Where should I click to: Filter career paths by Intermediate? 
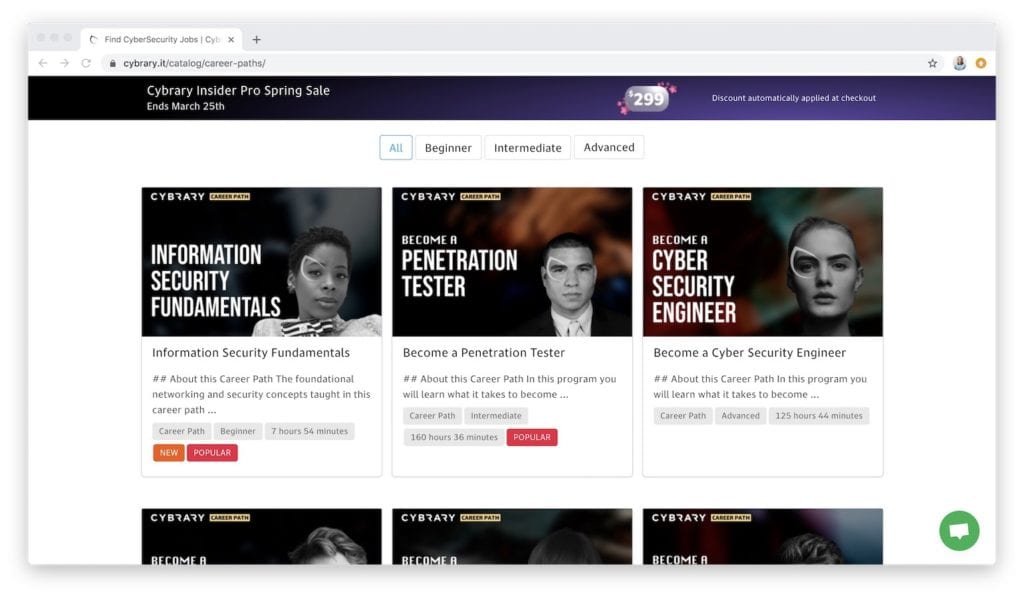(528, 148)
